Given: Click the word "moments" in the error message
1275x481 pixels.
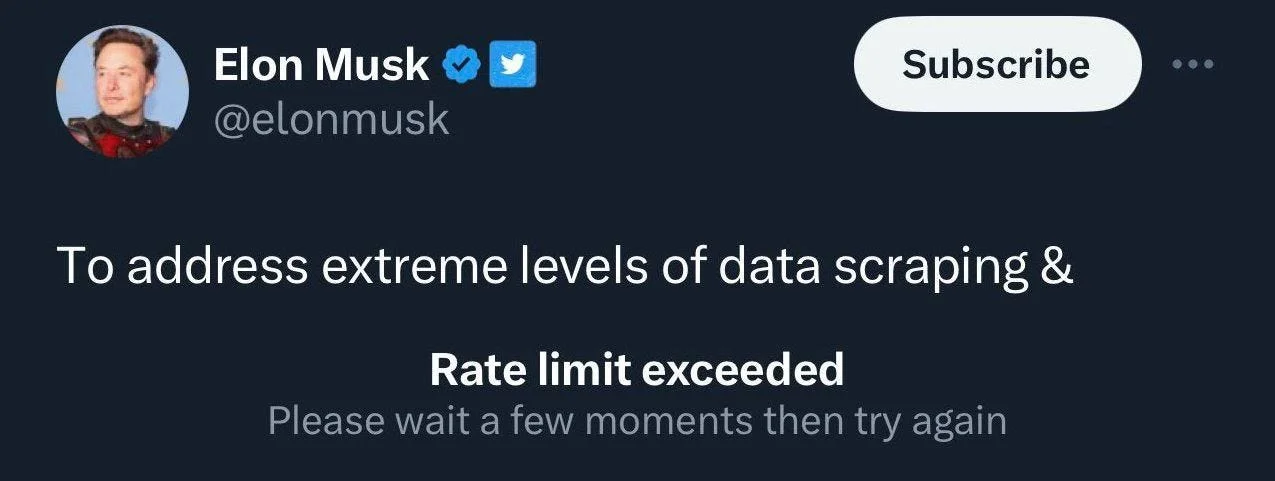Looking at the screenshot, I should click(x=668, y=421).
